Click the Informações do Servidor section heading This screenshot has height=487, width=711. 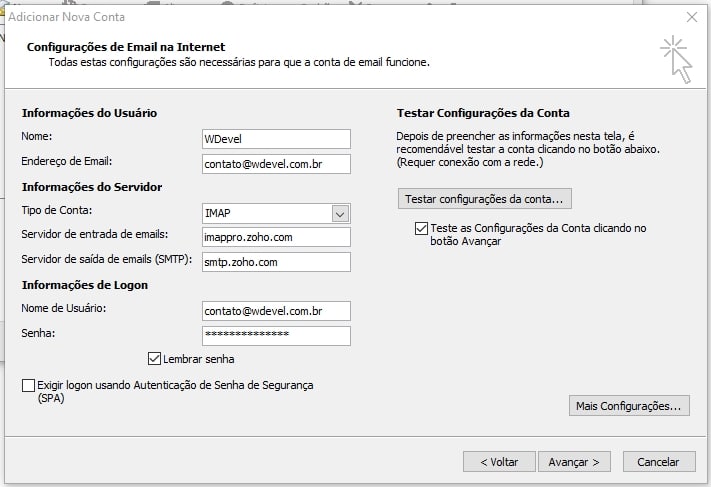point(92,187)
